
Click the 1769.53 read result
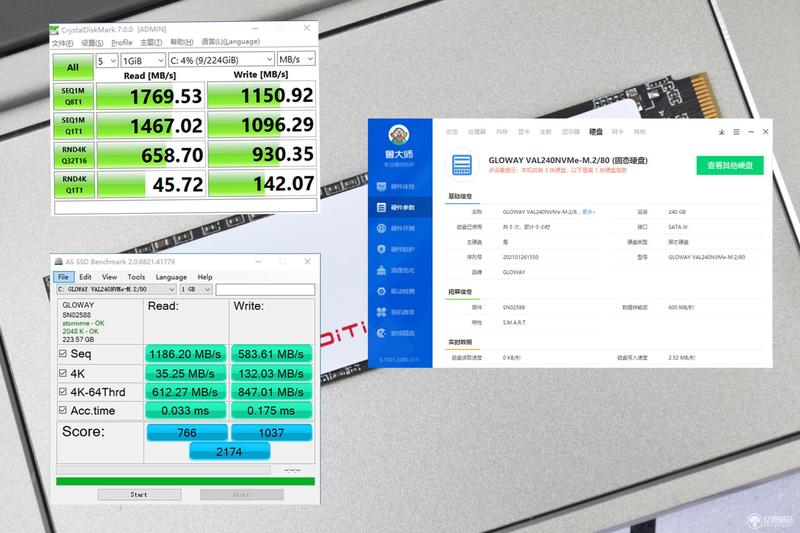tap(151, 96)
